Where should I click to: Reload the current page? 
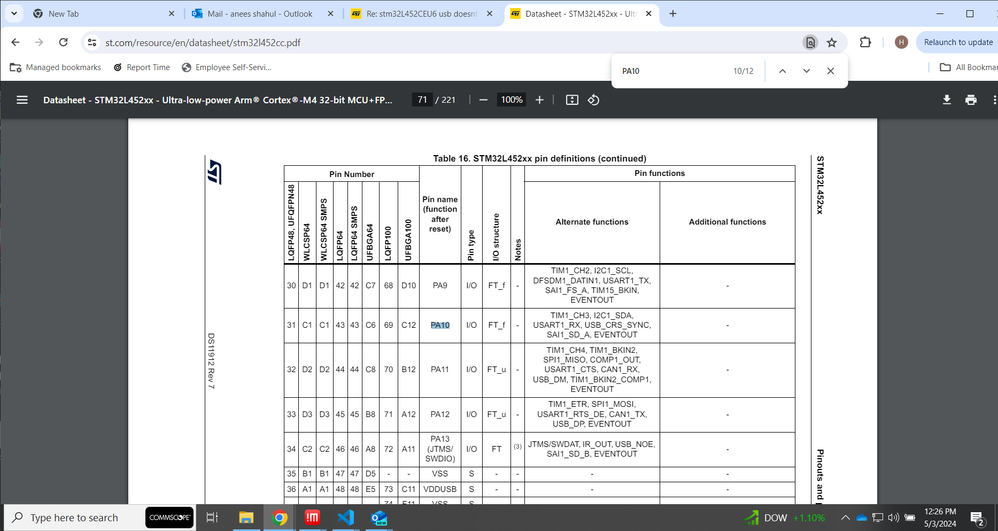tap(63, 43)
